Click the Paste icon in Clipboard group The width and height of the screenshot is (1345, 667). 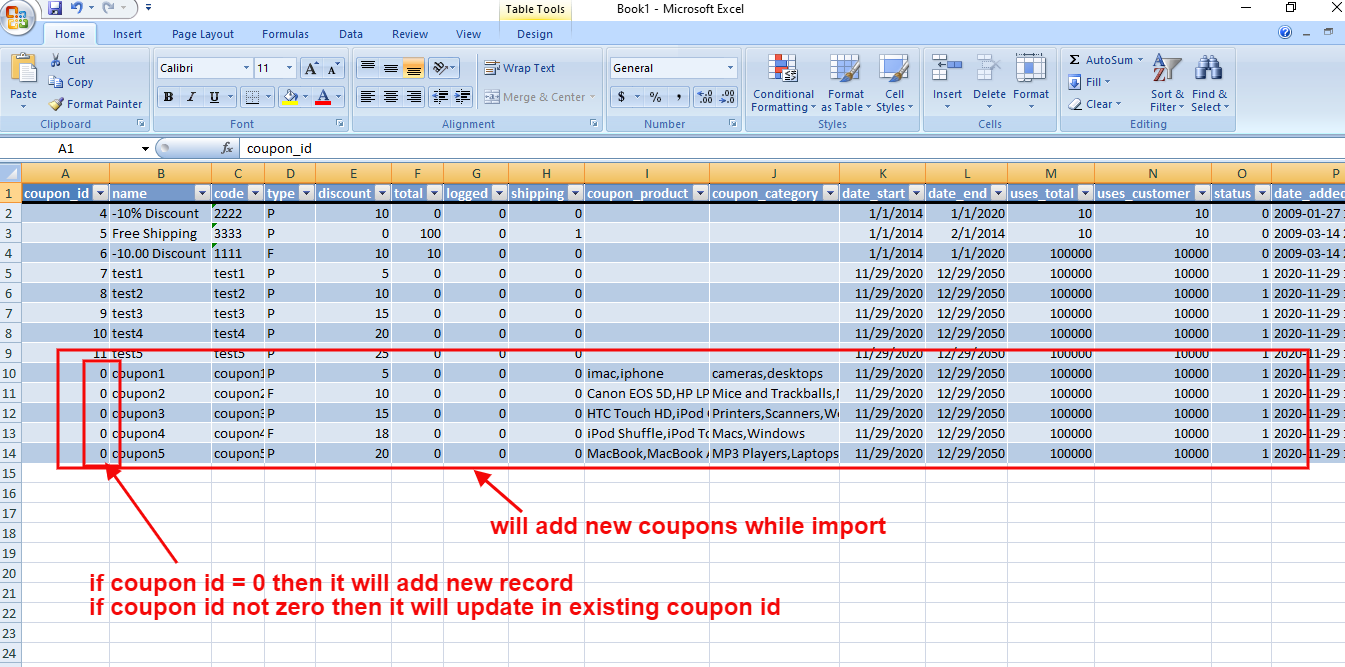pos(23,70)
